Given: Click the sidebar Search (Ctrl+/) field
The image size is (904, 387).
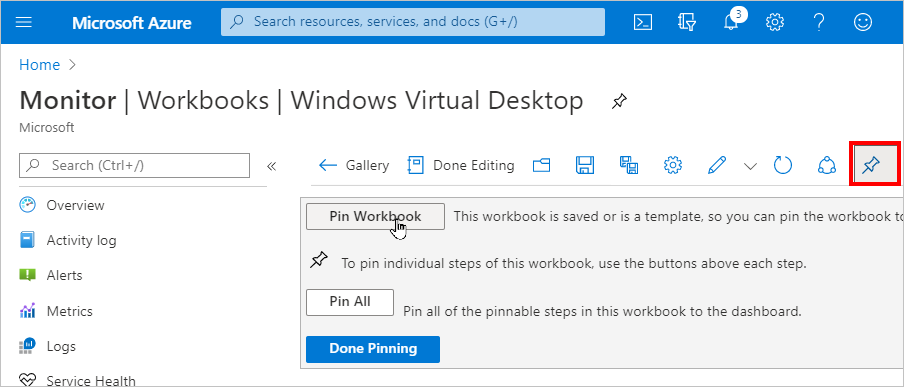Looking at the screenshot, I should point(134,166).
